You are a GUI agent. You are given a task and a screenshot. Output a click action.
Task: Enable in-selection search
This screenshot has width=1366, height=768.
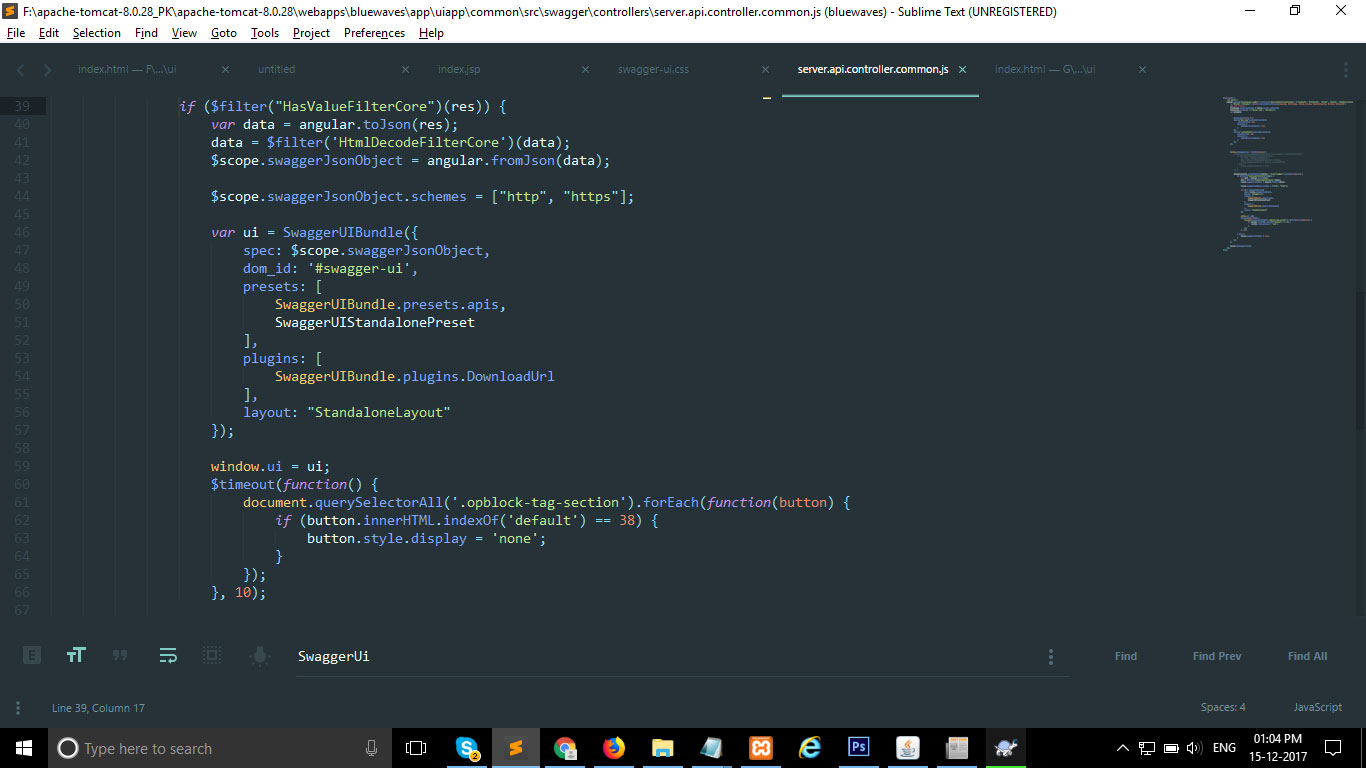(210, 655)
